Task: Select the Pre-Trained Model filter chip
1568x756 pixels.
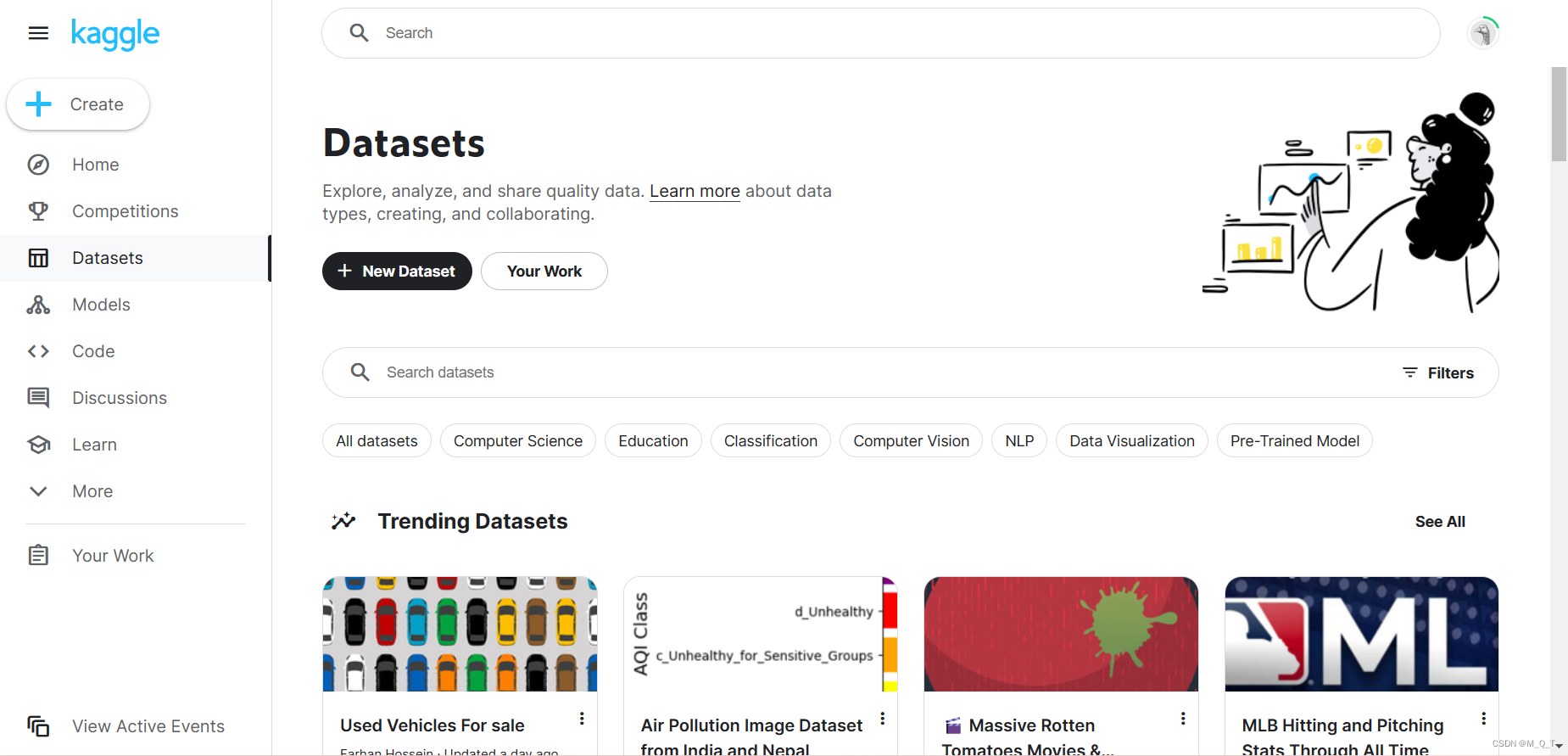Action: point(1295,440)
